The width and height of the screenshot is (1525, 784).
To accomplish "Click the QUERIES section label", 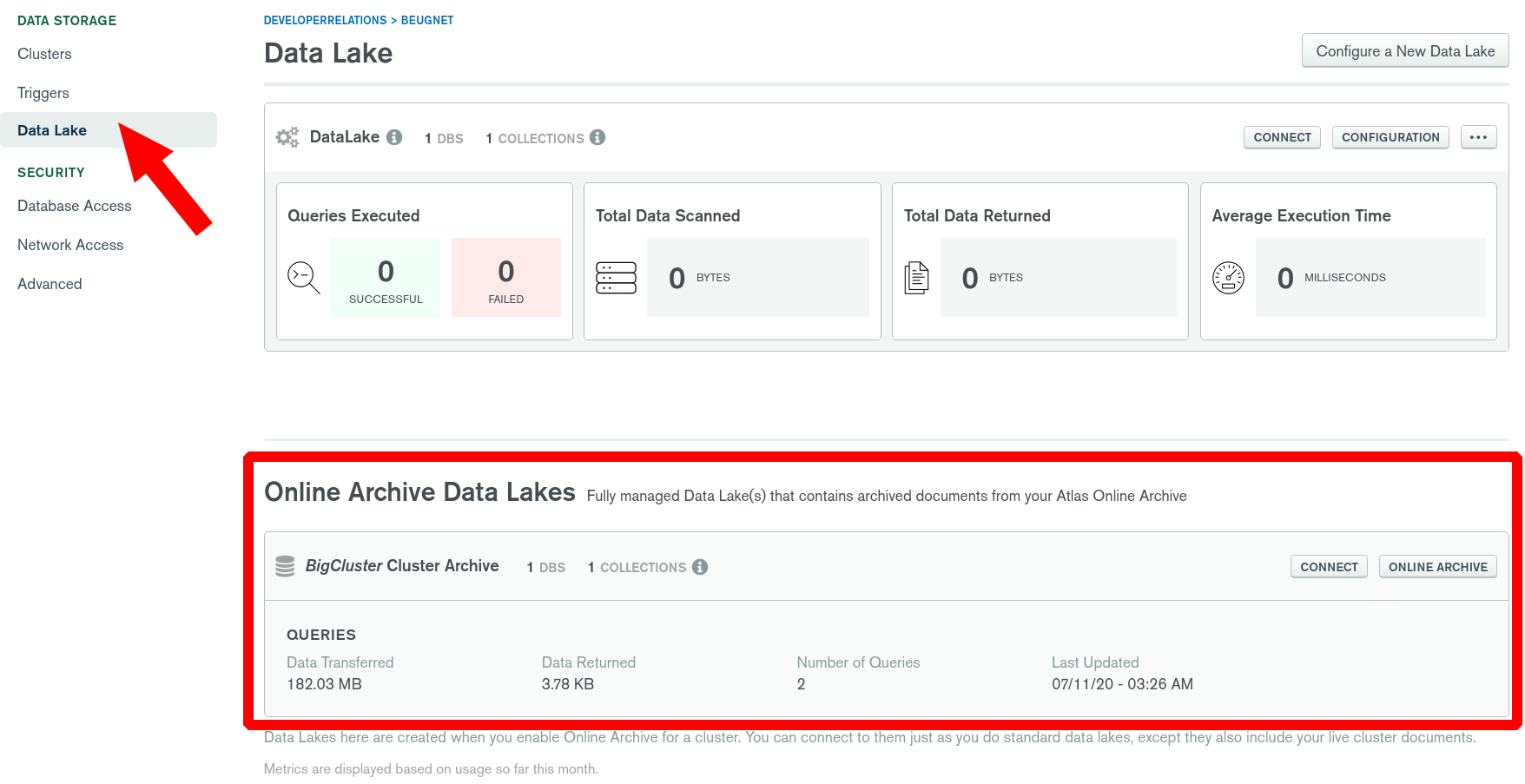I will [321, 635].
